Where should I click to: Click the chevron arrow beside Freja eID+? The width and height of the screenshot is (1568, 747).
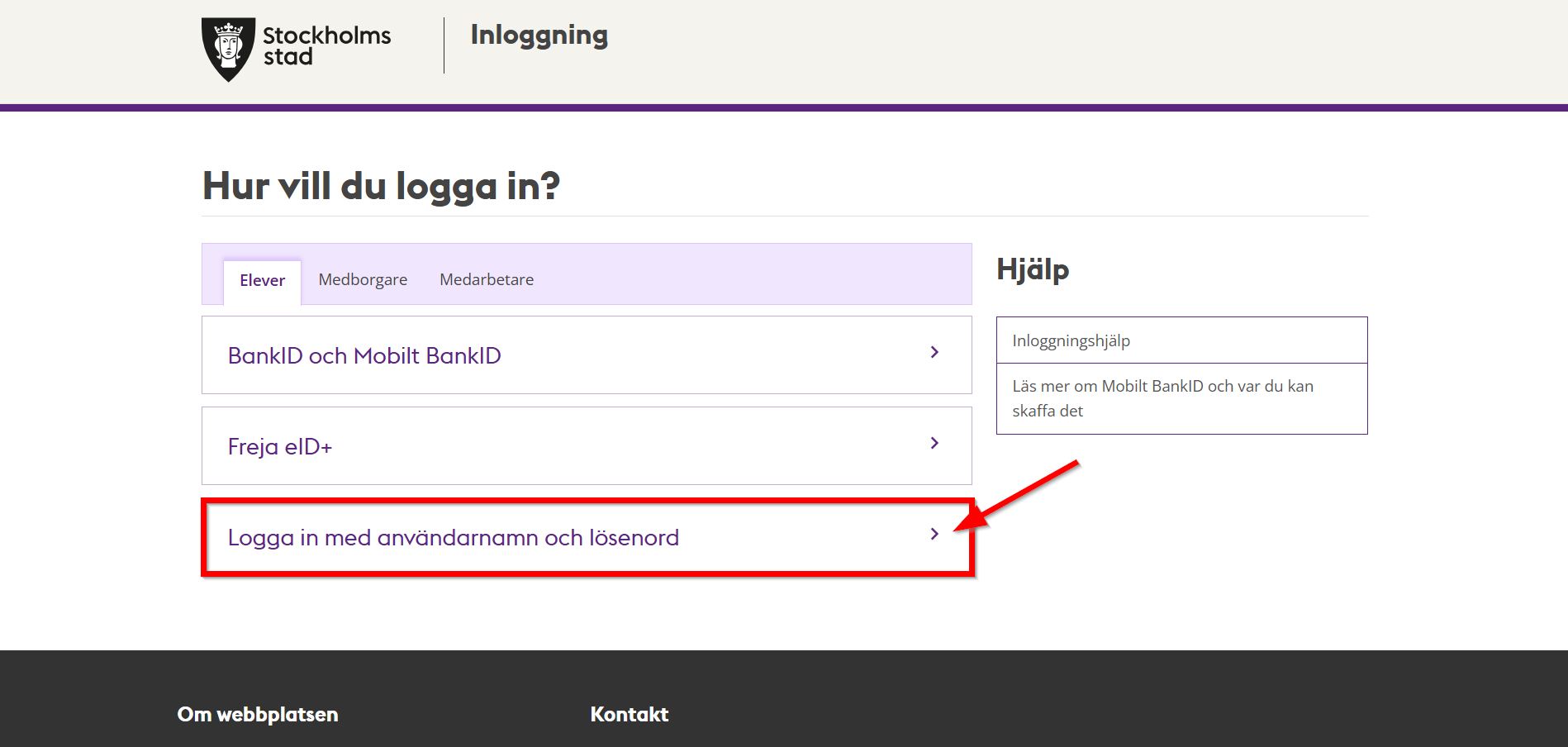[x=934, y=444]
